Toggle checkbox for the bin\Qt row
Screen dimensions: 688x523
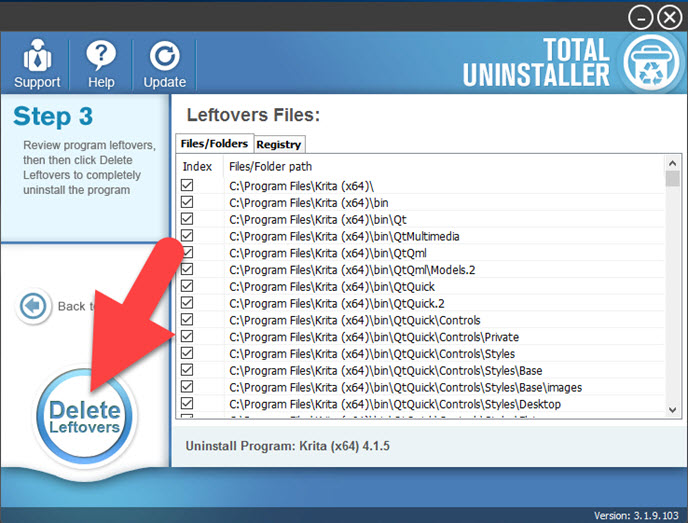187,219
